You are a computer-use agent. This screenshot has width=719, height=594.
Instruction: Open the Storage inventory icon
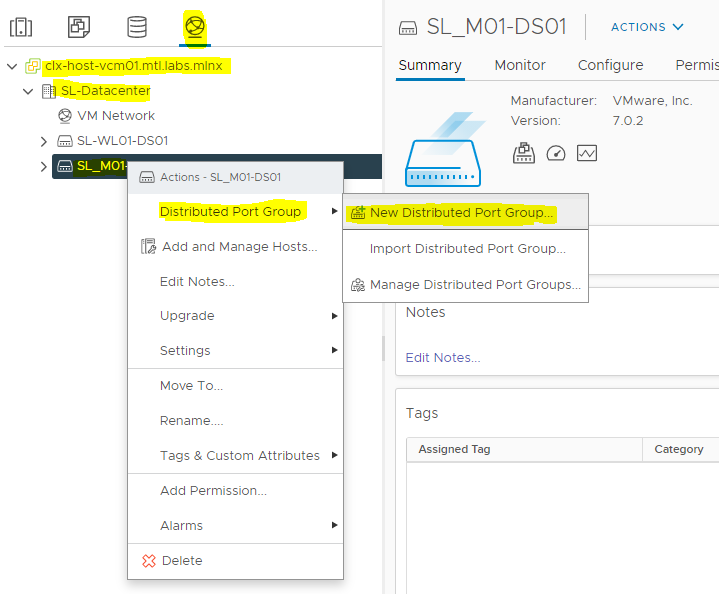pos(137,27)
